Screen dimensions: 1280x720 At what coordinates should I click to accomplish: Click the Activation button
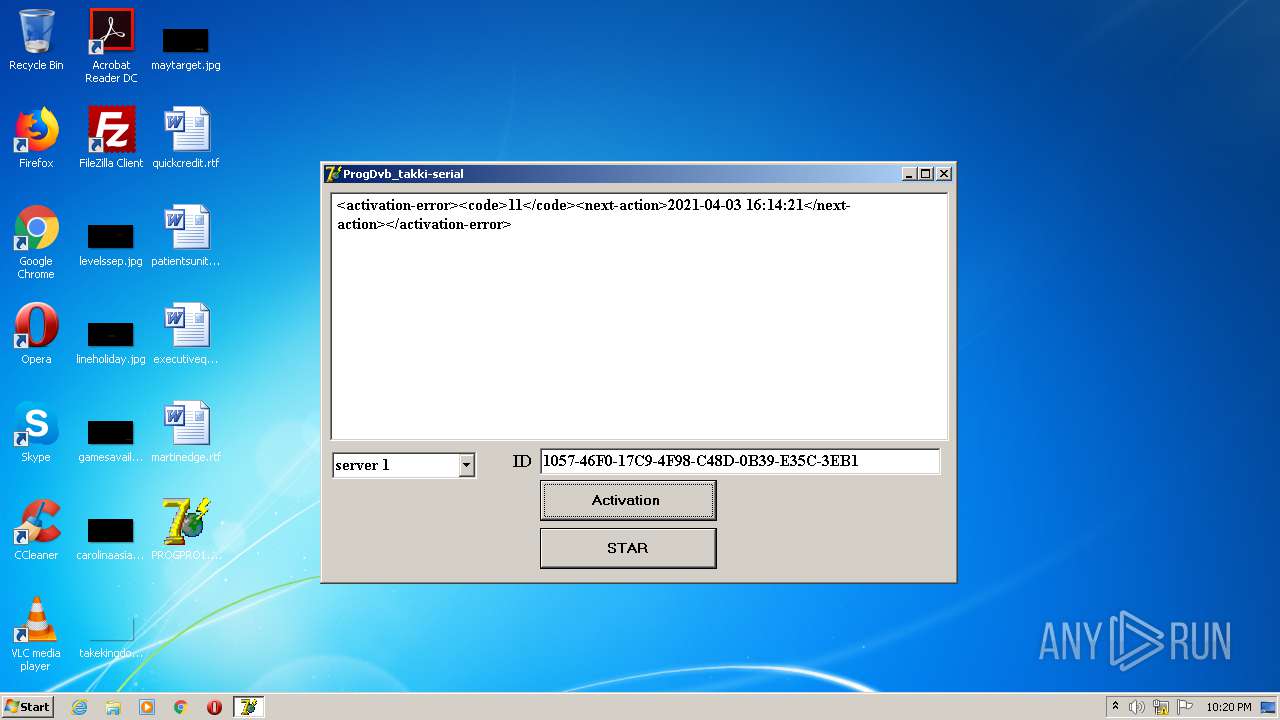(x=628, y=500)
